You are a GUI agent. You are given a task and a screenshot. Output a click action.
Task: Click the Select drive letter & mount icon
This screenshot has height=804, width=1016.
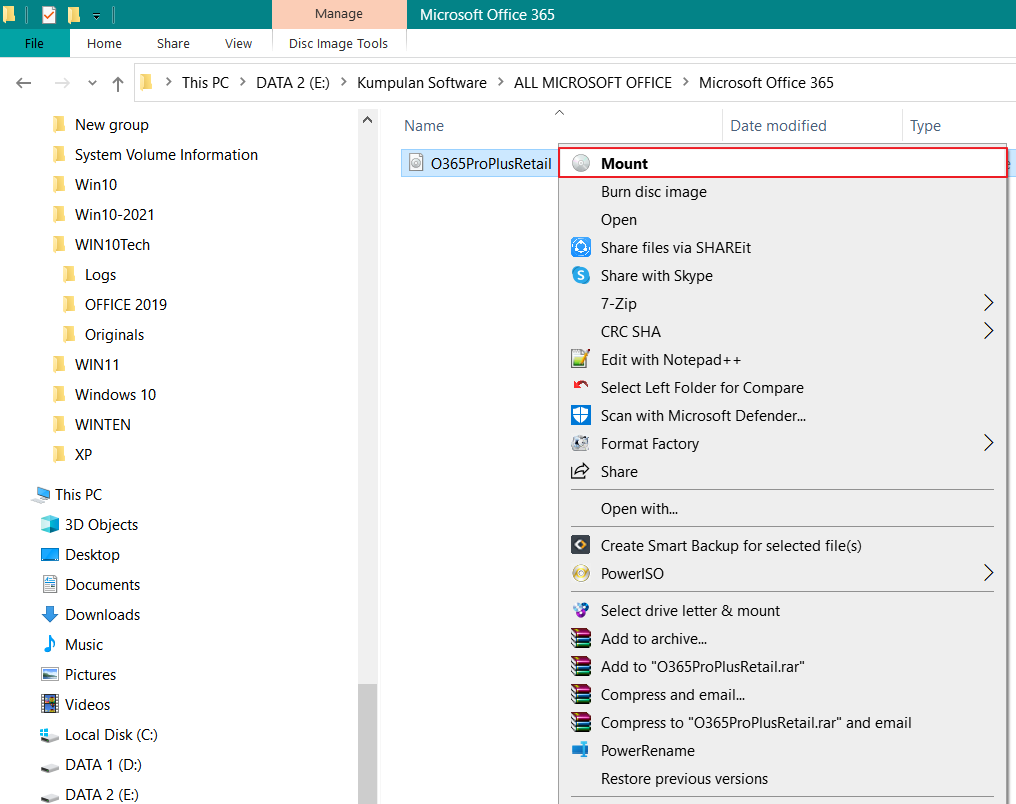click(581, 610)
